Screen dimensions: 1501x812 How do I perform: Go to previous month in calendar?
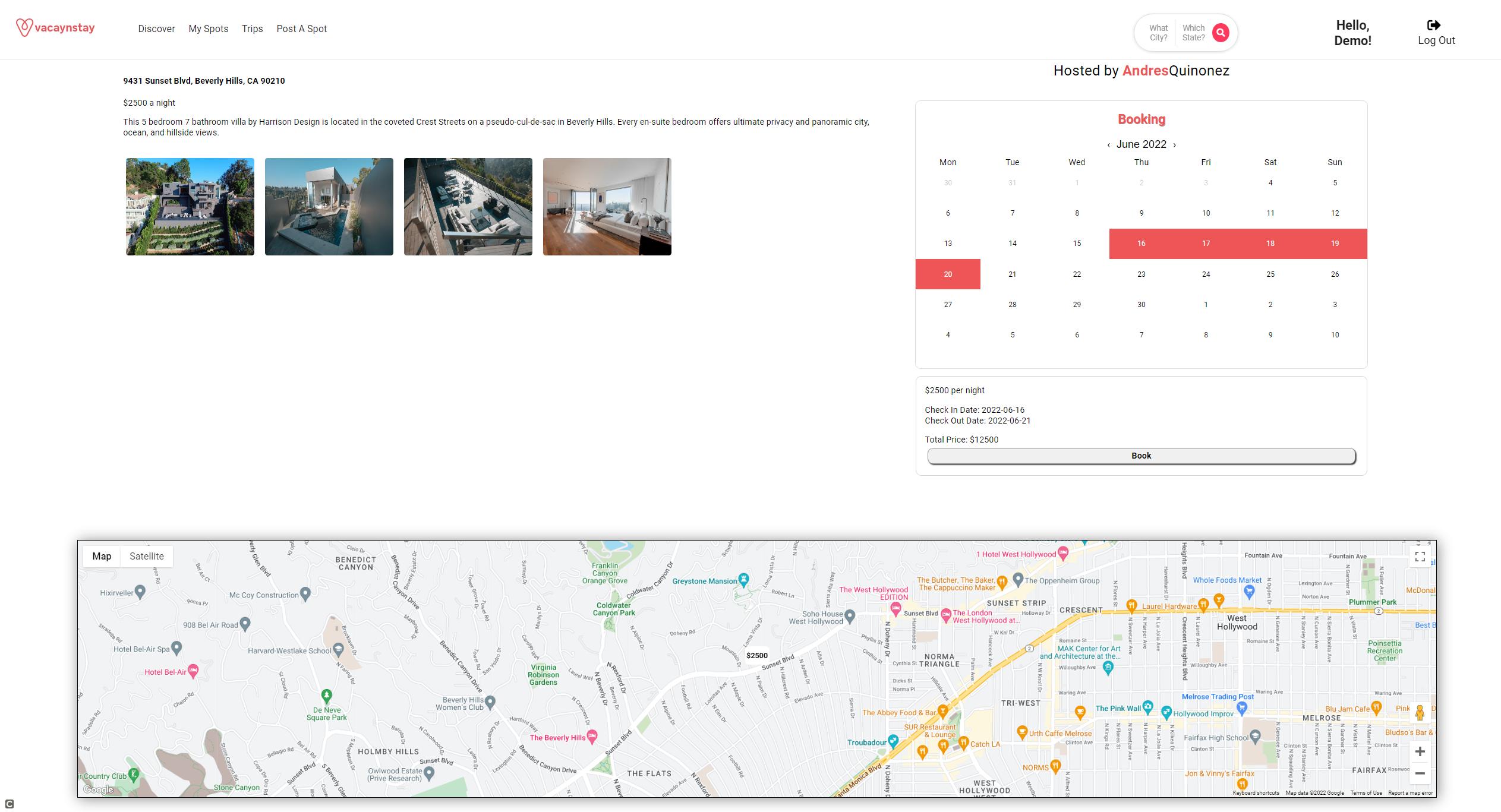tap(1108, 145)
